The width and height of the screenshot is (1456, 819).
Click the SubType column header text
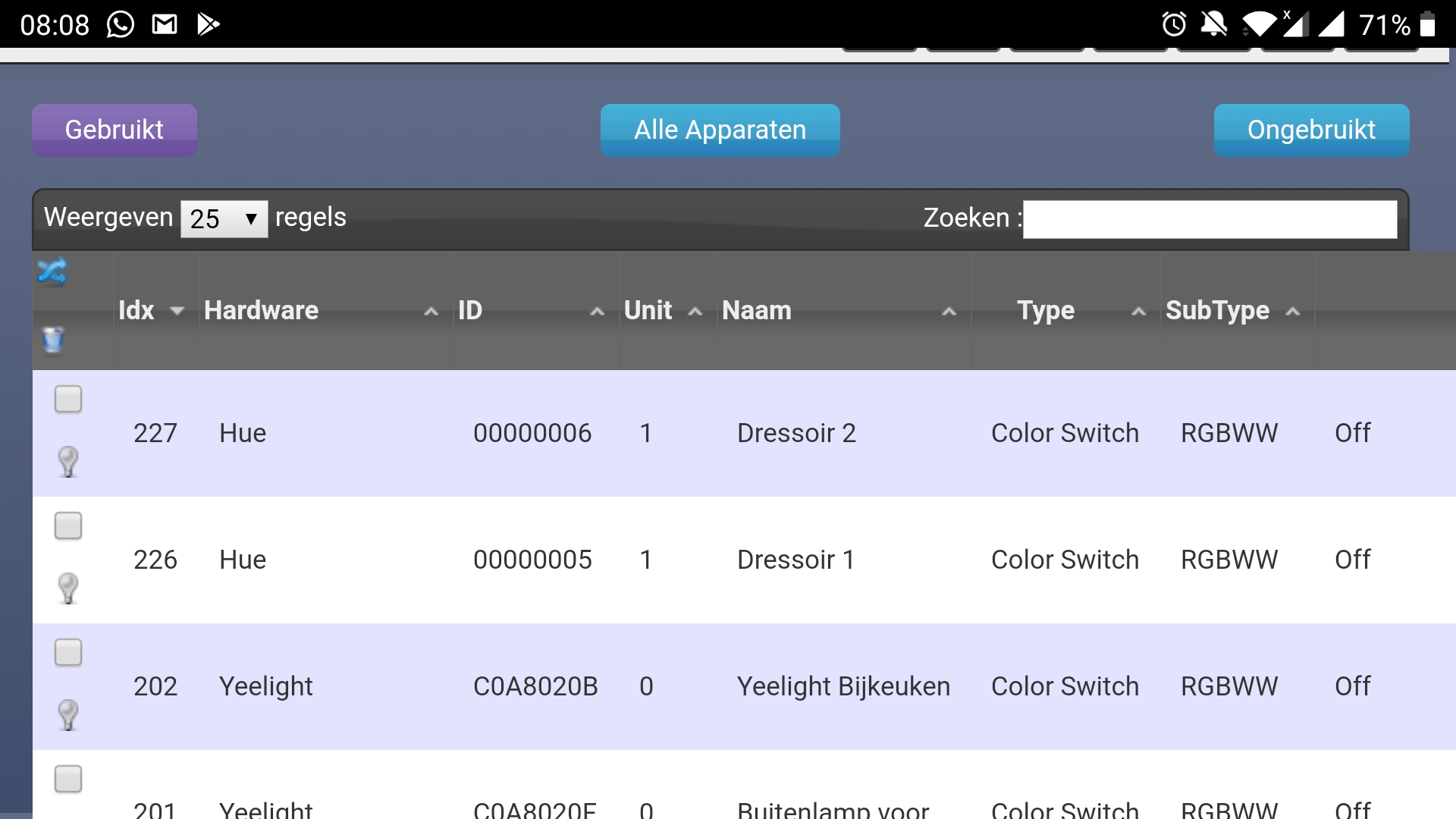click(x=1217, y=310)
